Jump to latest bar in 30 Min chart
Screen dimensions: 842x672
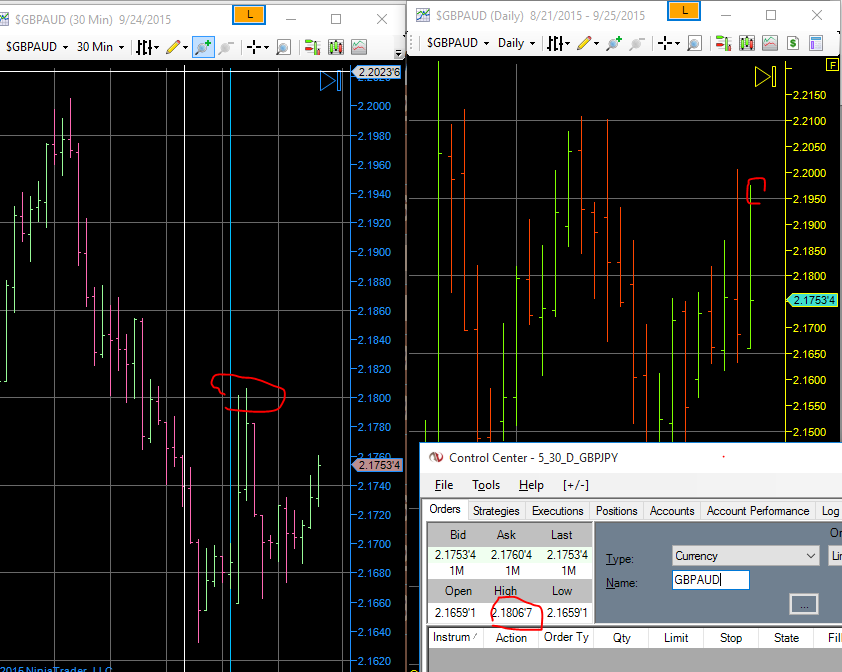pyautogui.click(x=331, y=81)
